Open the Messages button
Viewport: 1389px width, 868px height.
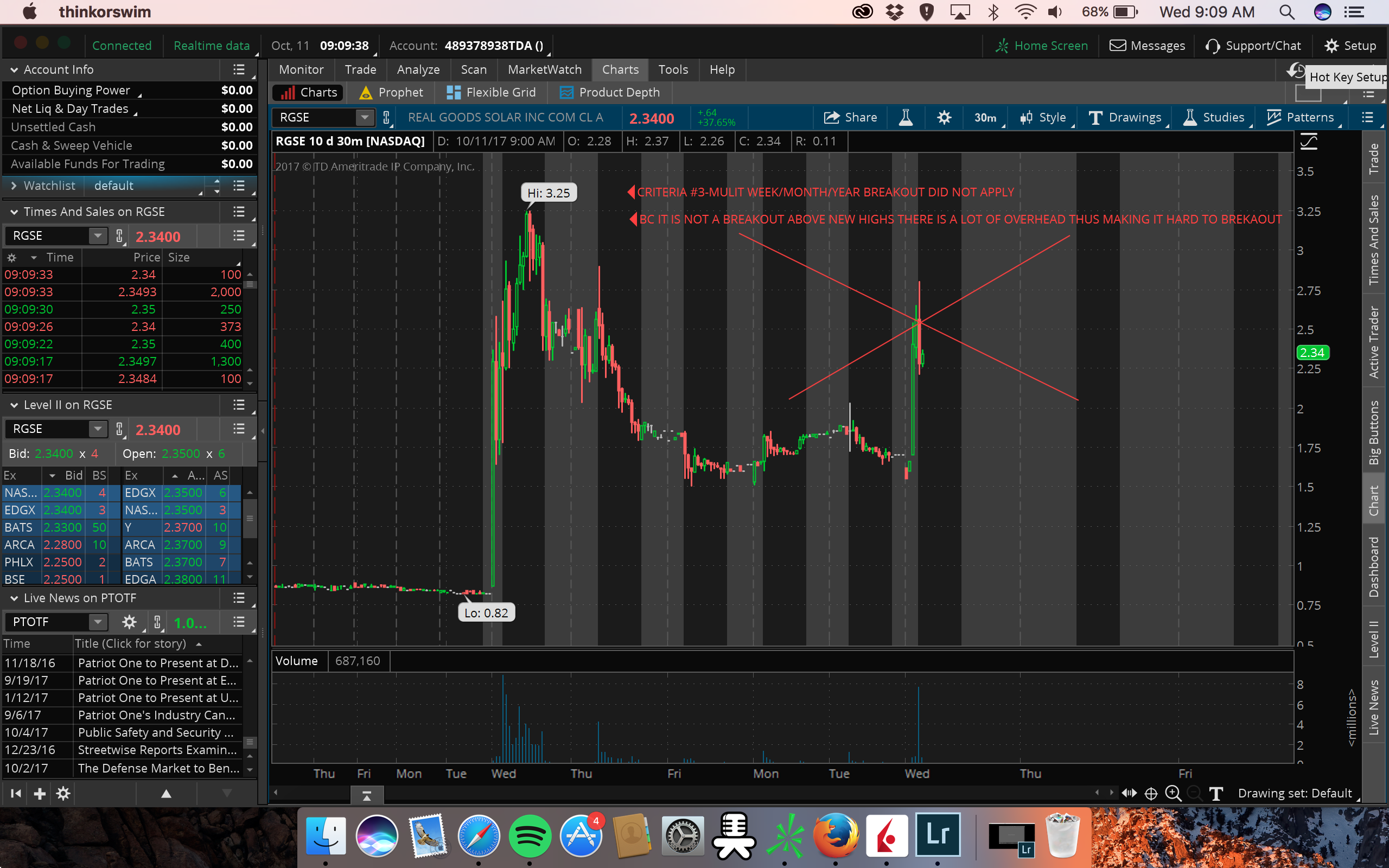tap(1147, 46)
